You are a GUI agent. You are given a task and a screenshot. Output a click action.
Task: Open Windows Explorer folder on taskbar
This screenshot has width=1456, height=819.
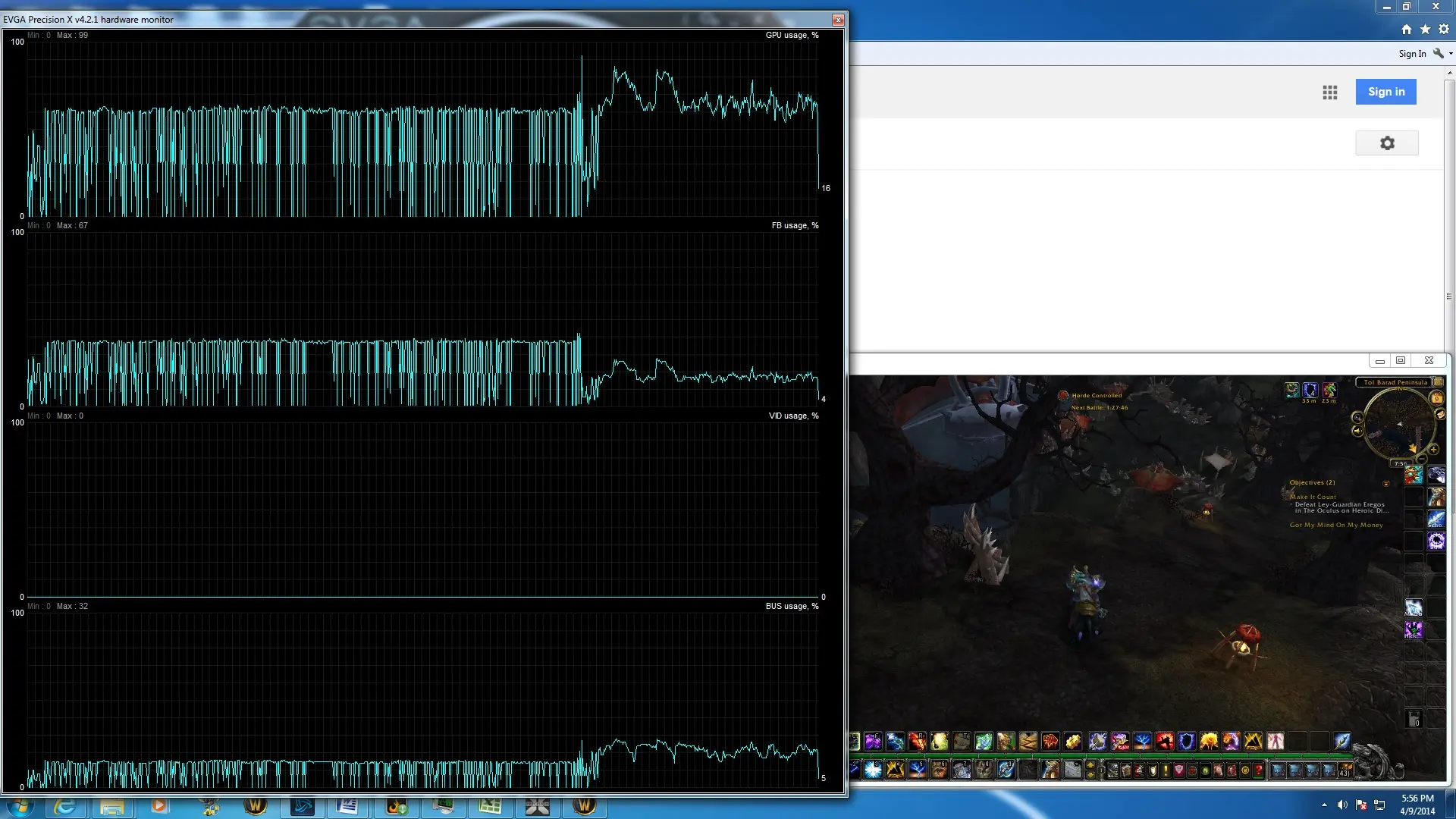point(112,806)
